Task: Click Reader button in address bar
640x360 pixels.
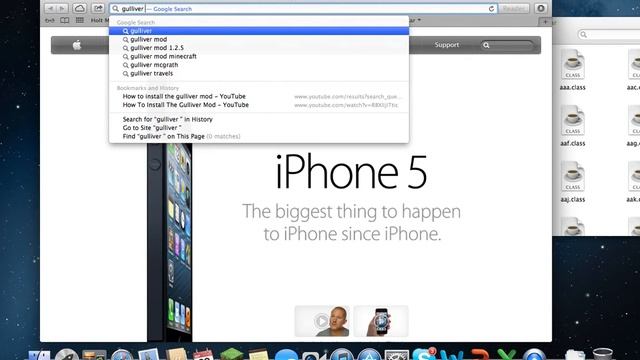Action: [513, 9]
